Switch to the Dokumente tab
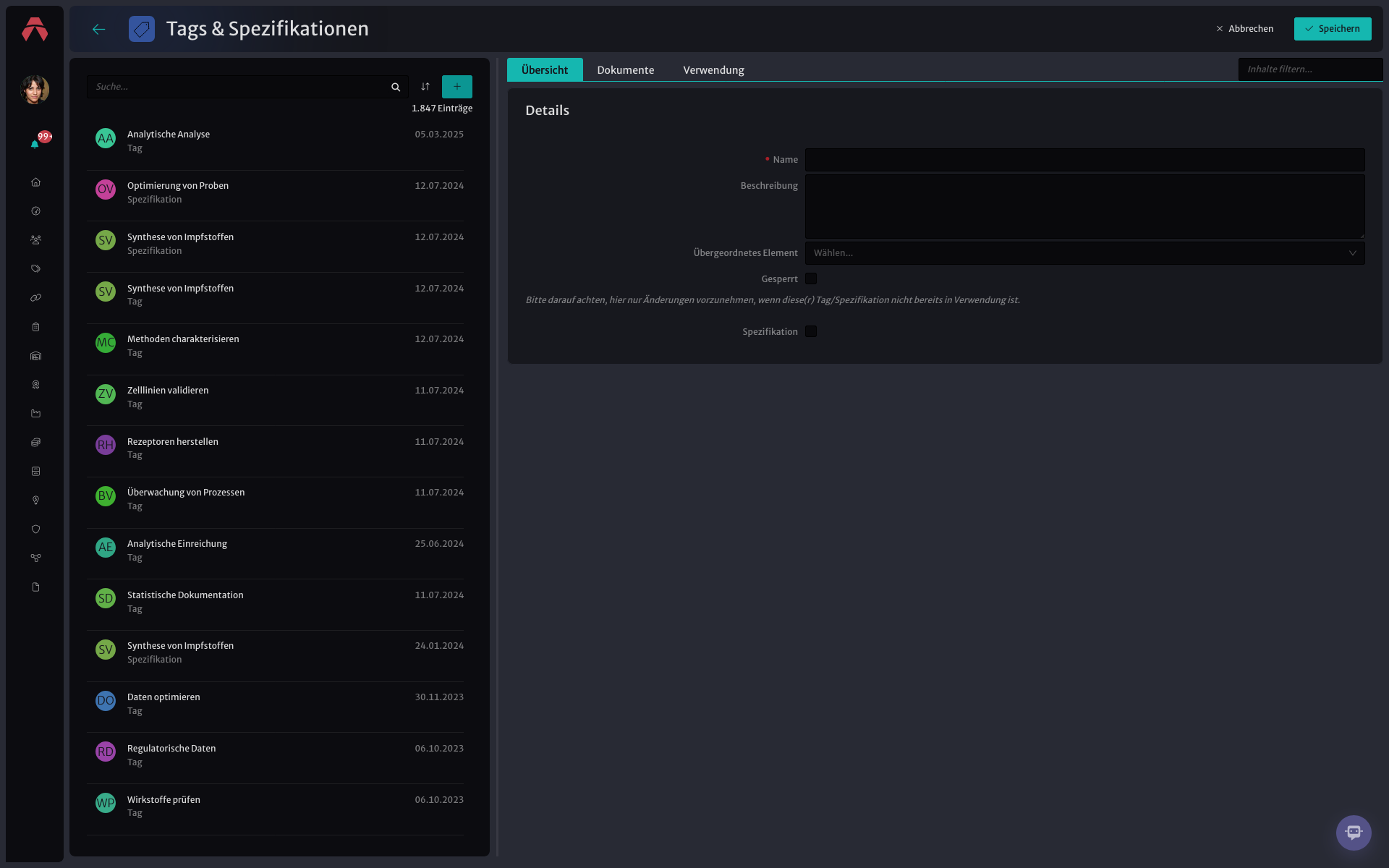 point(626,69)
